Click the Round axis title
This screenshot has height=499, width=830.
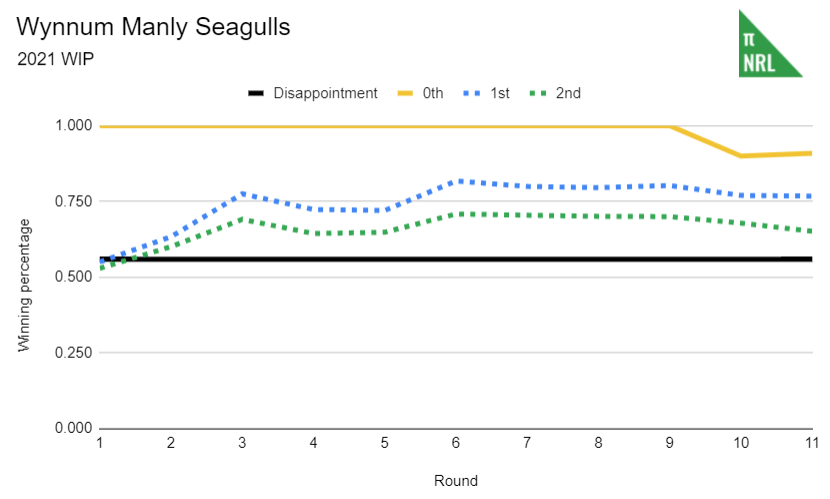pyautogui.click(x=455, y=480)
